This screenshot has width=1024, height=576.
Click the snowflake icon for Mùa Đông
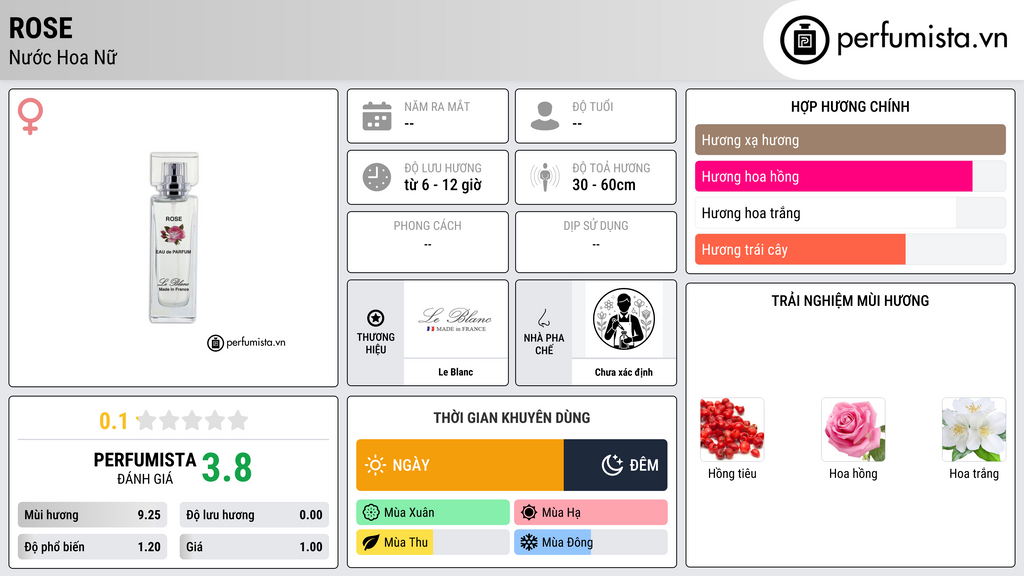click(x=529, y=542)
